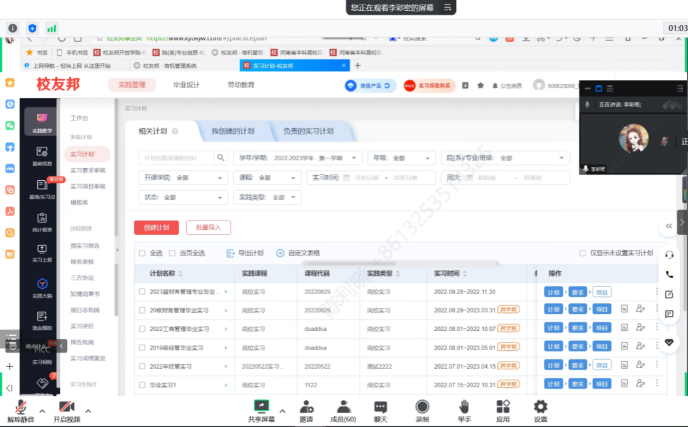Image resolution: width=688 pixels, height=427 pixels.
Task: Click the 批量导入 button
Action: point(207,227)
